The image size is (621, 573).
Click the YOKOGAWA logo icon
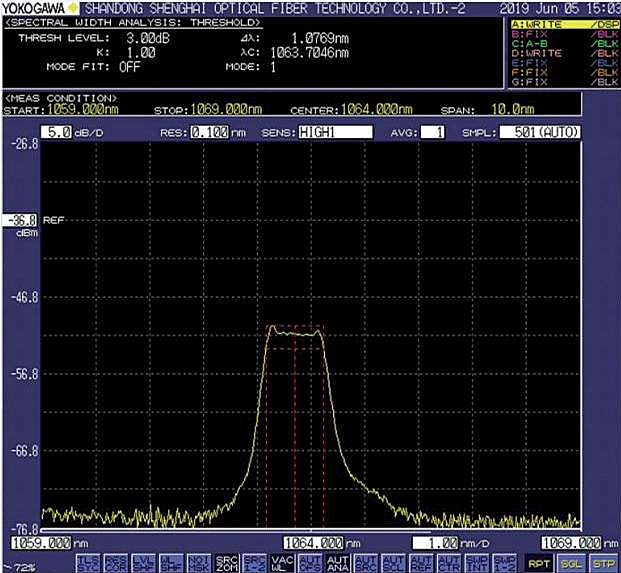(x=37, y=7)
